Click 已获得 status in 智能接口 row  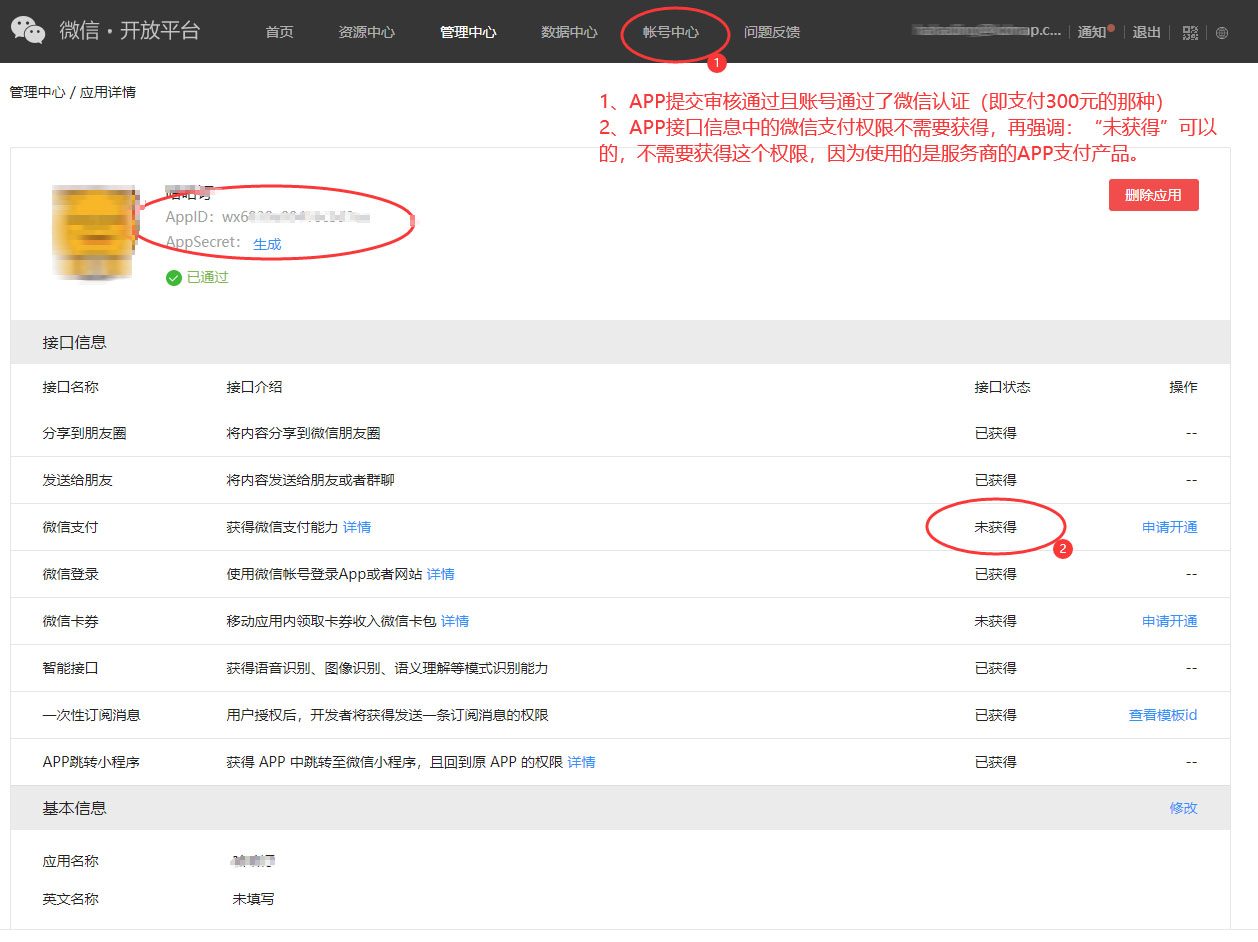tap(996, 668)
